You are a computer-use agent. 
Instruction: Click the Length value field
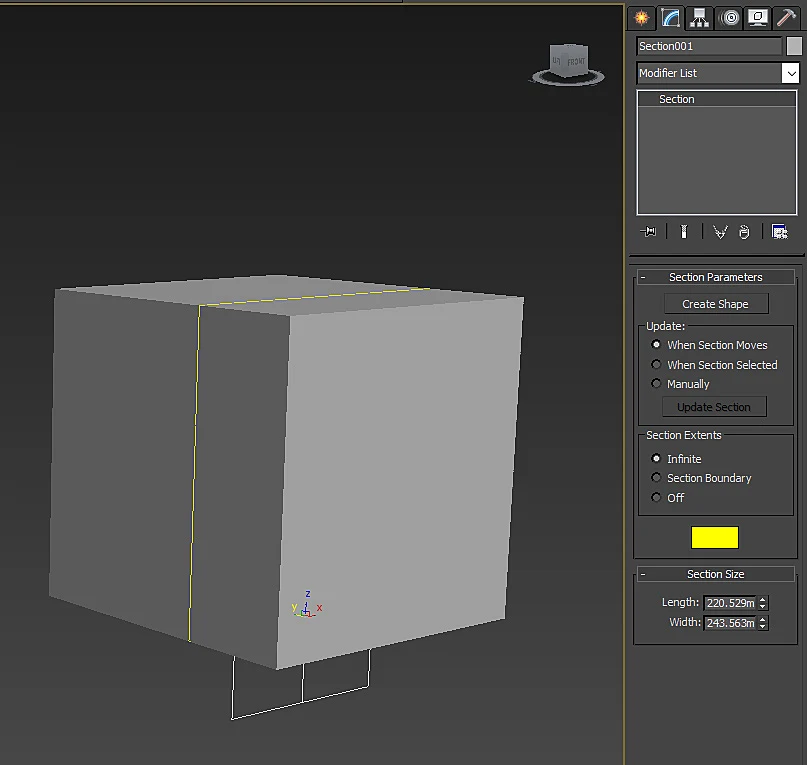point(730,603)
